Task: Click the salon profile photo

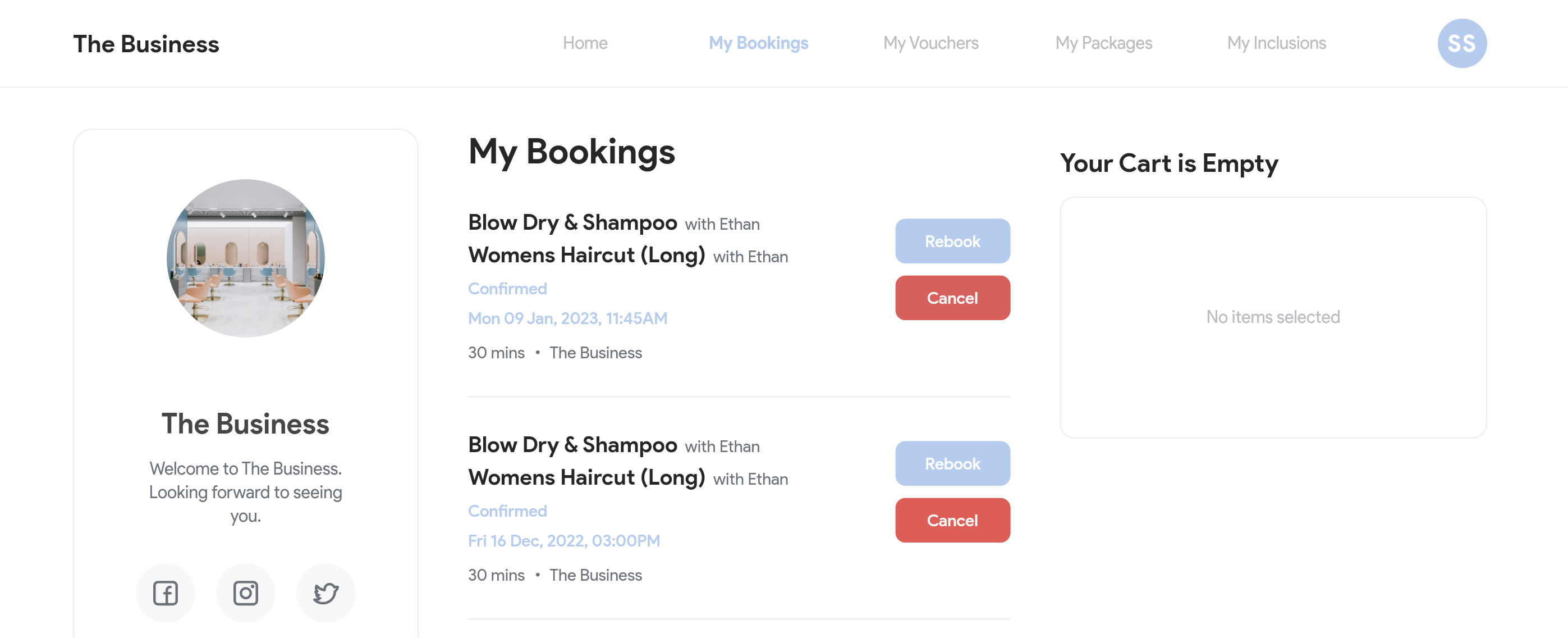Action: coord(246,258)
